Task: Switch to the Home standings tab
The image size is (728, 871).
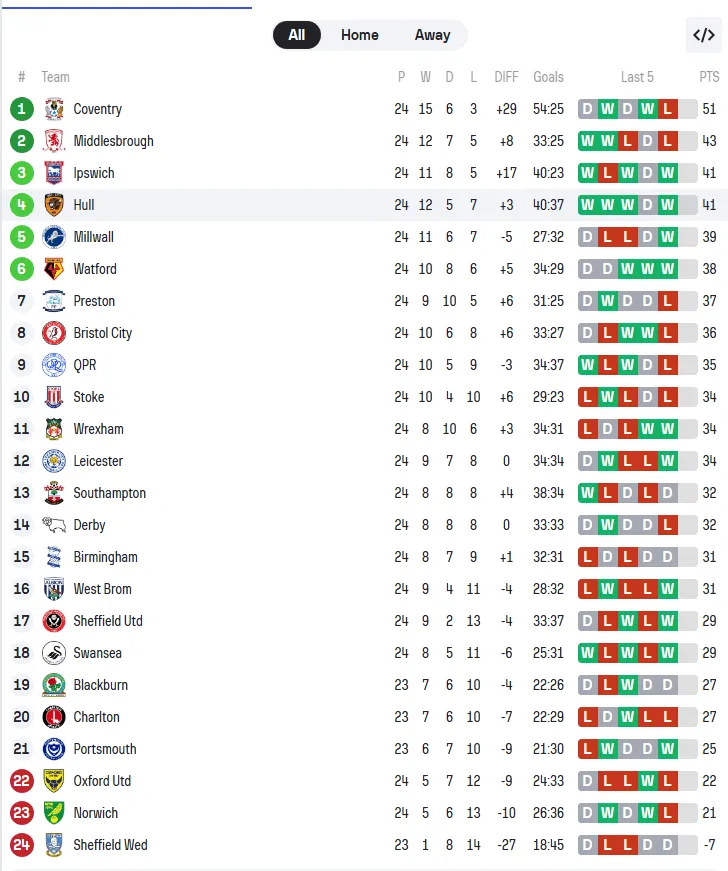Action: pyautogui.click(x=359, y=35)
